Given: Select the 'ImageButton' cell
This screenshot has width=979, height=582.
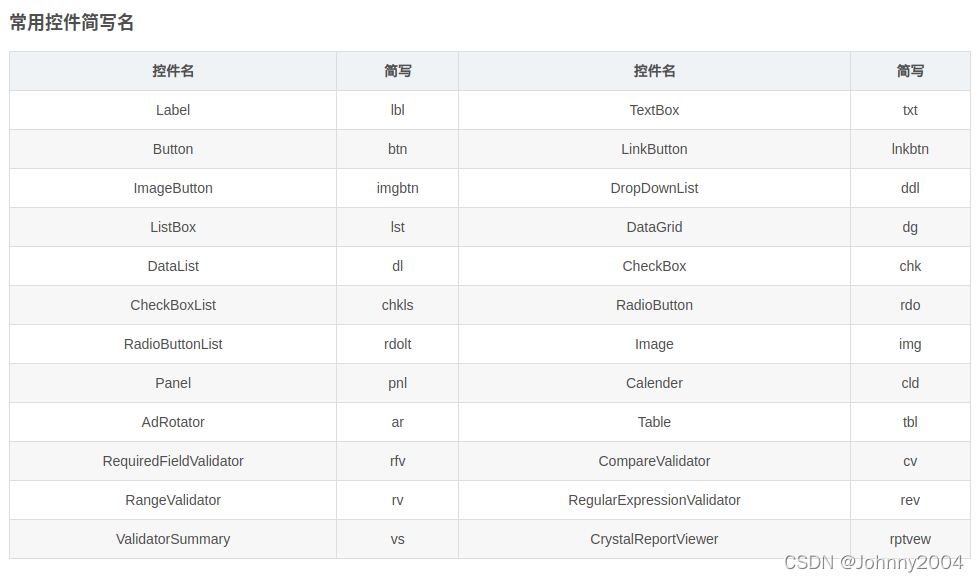Looking at the screenshot, I should coord(173,188).
